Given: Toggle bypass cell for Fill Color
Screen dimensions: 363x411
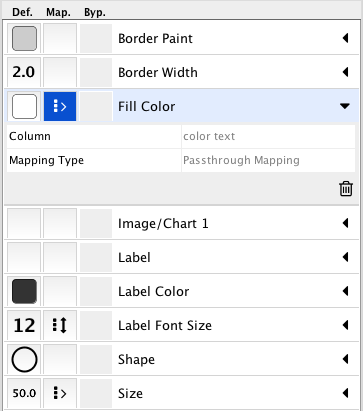Looking at the screenshot, I should [x=96, y=107].
